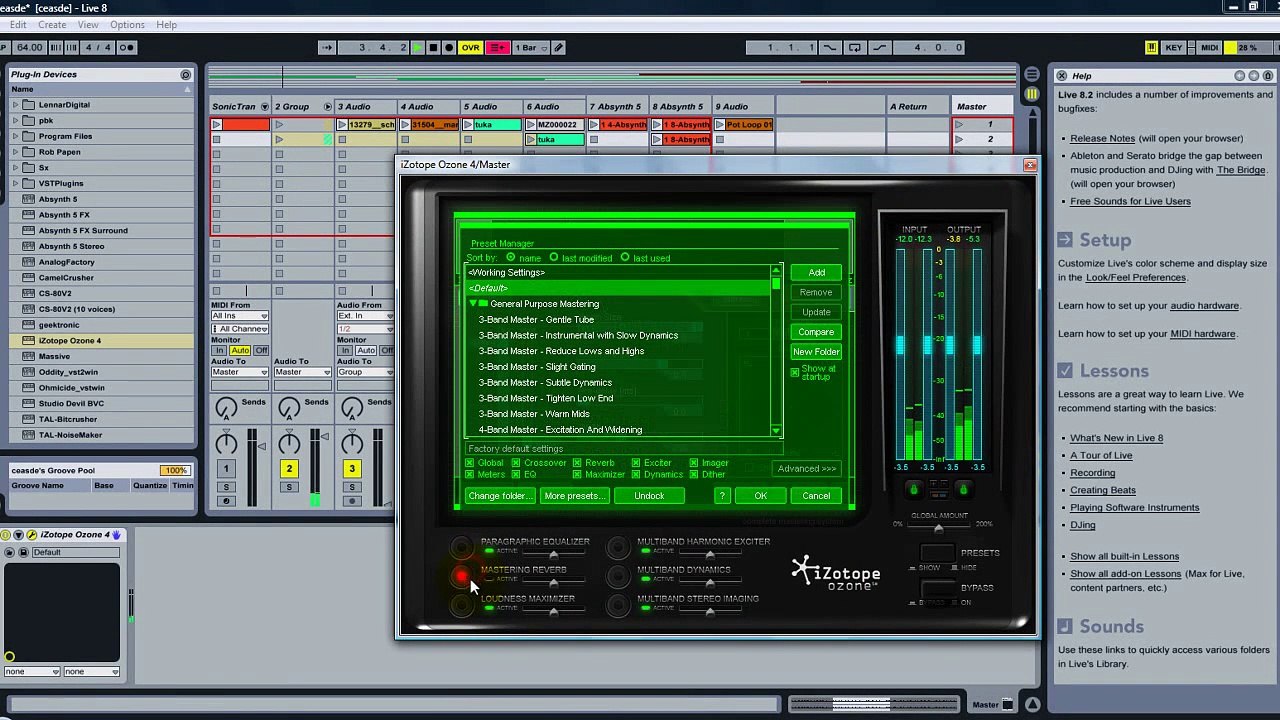1280x720 pixels.
Task: Open the quantization 1 Bar dropdown
Action: pyautogui.click(x=532, y=47)
